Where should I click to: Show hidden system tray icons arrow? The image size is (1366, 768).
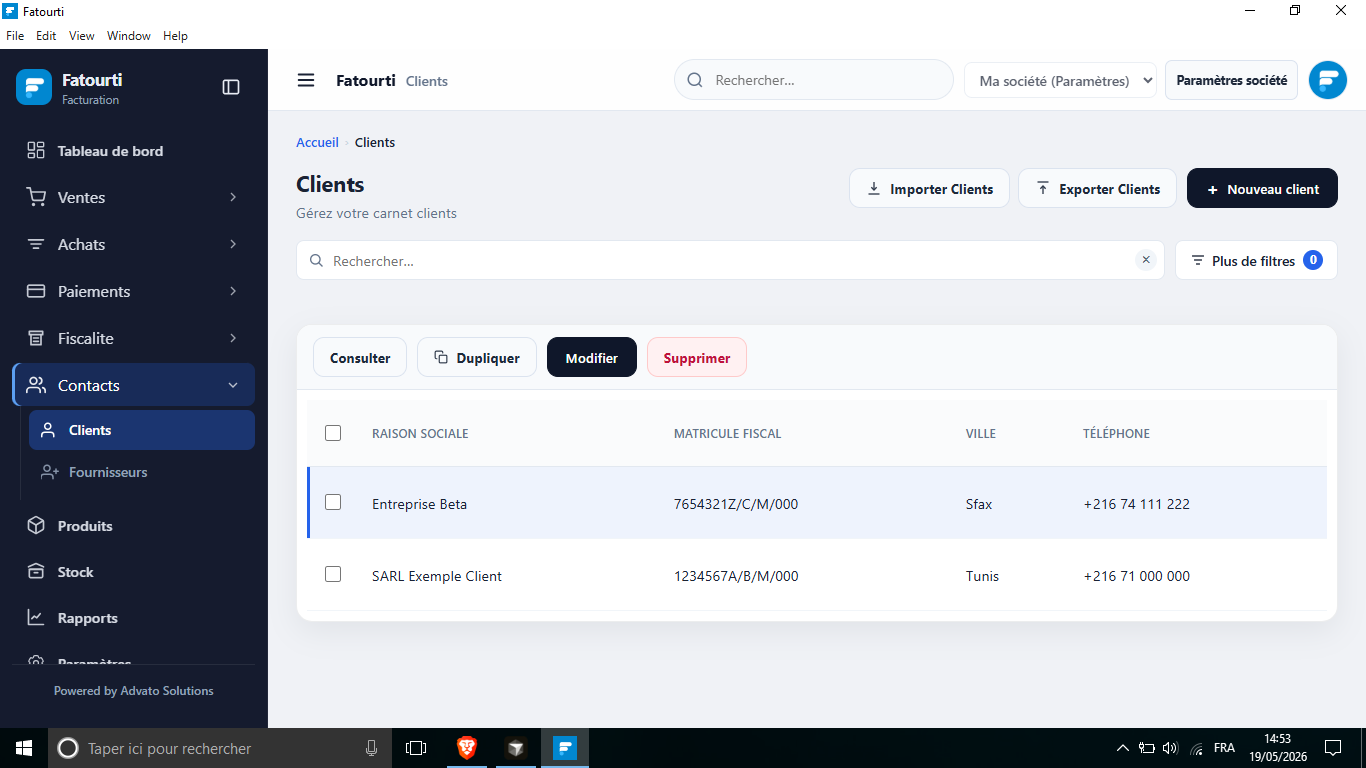click(x=1122, y=748)
